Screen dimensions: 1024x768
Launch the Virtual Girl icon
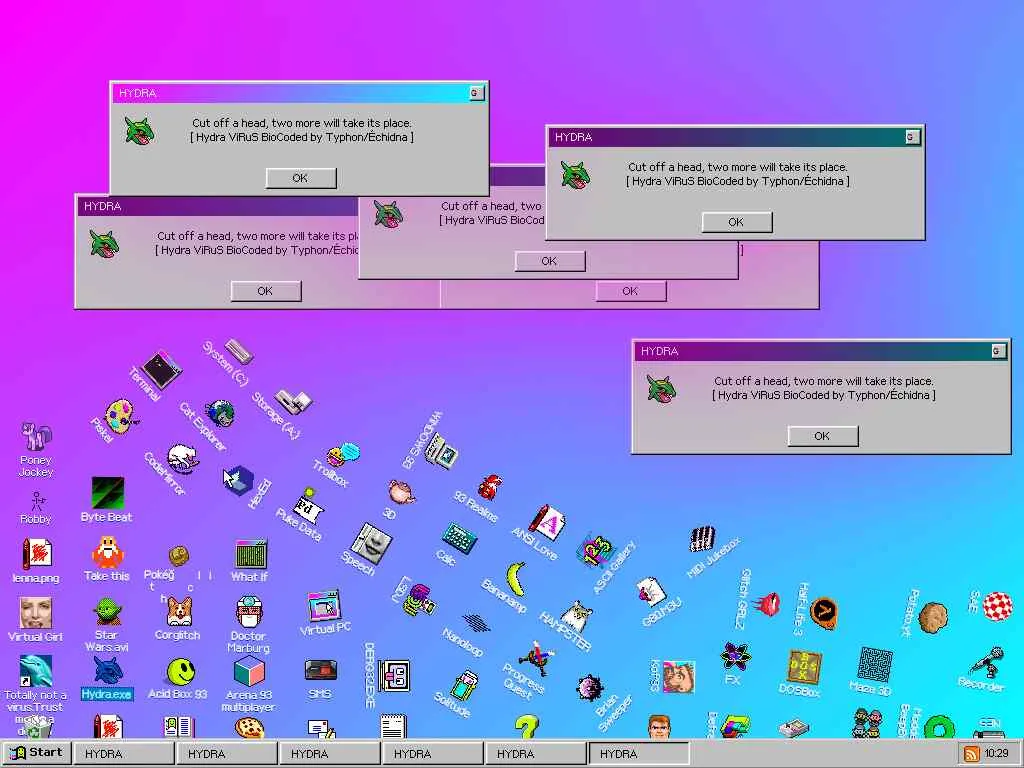(36, 613)
